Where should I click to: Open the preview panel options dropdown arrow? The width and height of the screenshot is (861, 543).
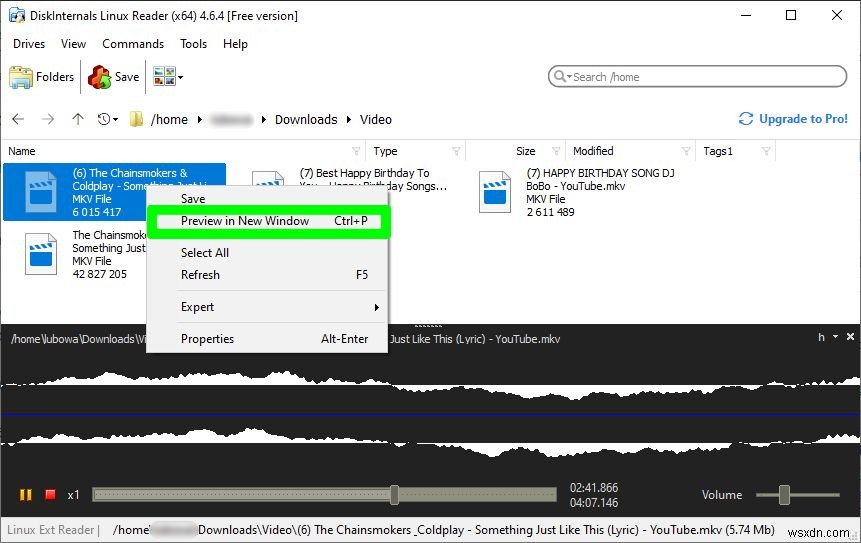(835, 337)
